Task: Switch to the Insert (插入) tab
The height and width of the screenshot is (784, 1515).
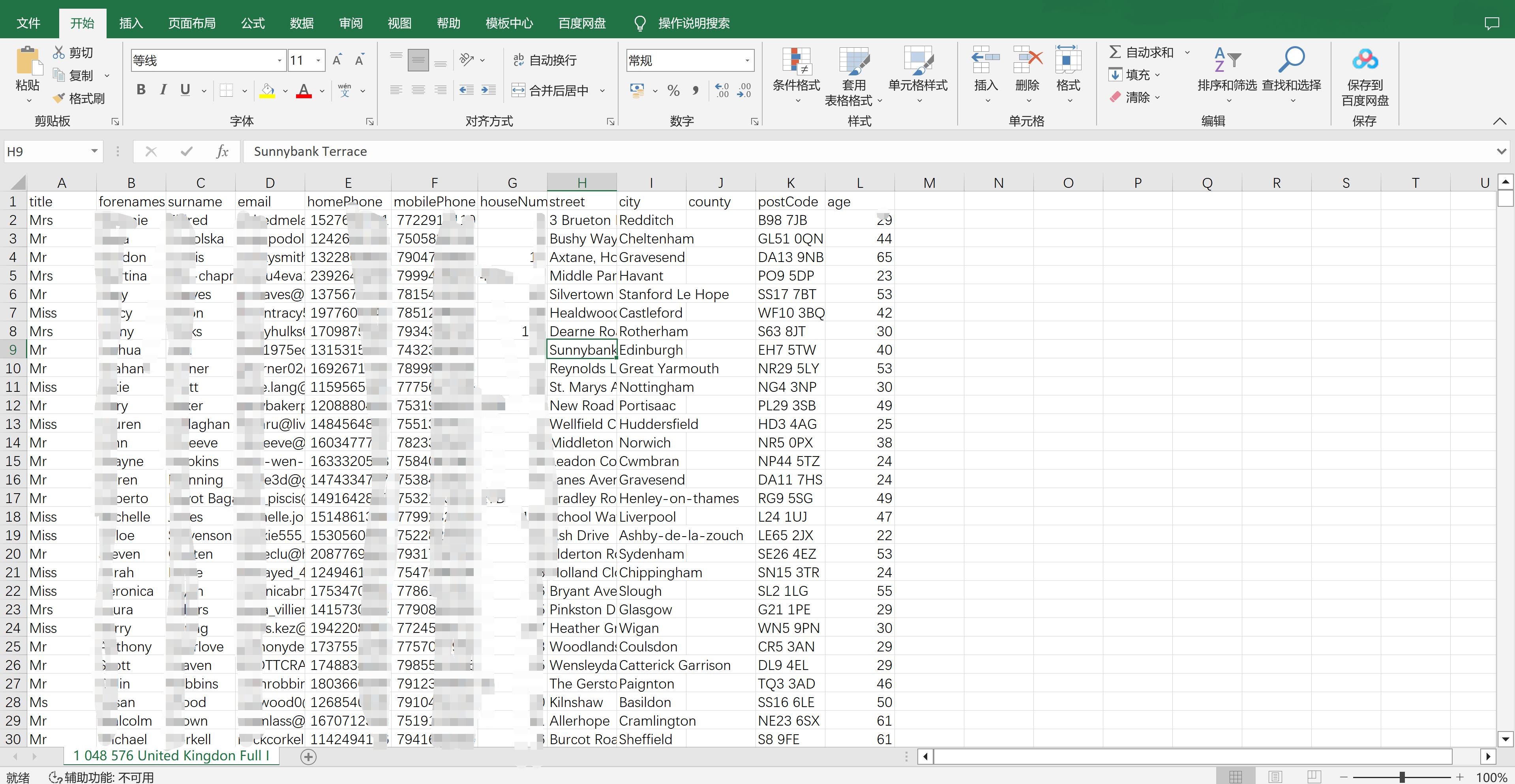Action: [x=131, y=23]
